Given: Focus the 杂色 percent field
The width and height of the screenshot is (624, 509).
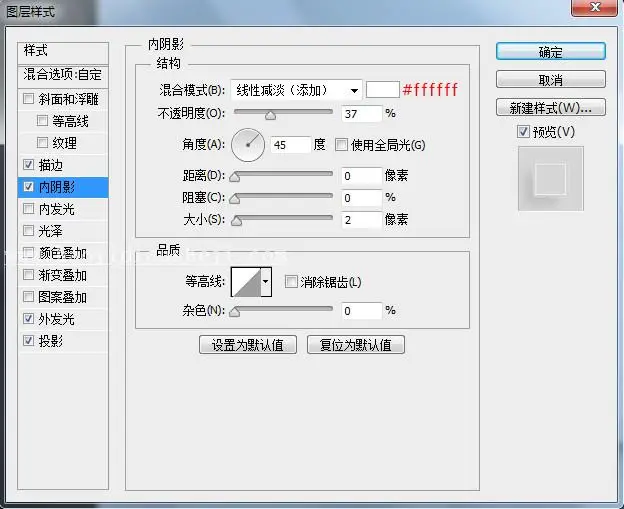Looking at the screenshot, I should pos(361,311).
